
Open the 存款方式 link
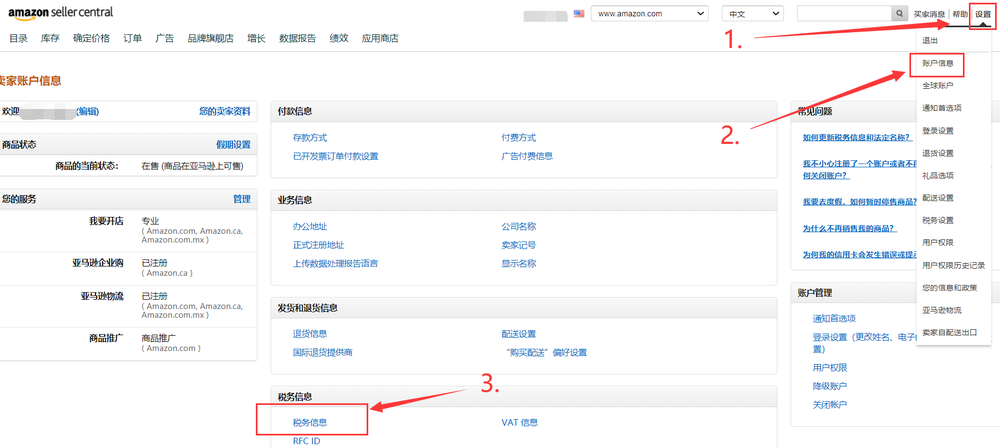pyautogui.click(x=310, y=138)
